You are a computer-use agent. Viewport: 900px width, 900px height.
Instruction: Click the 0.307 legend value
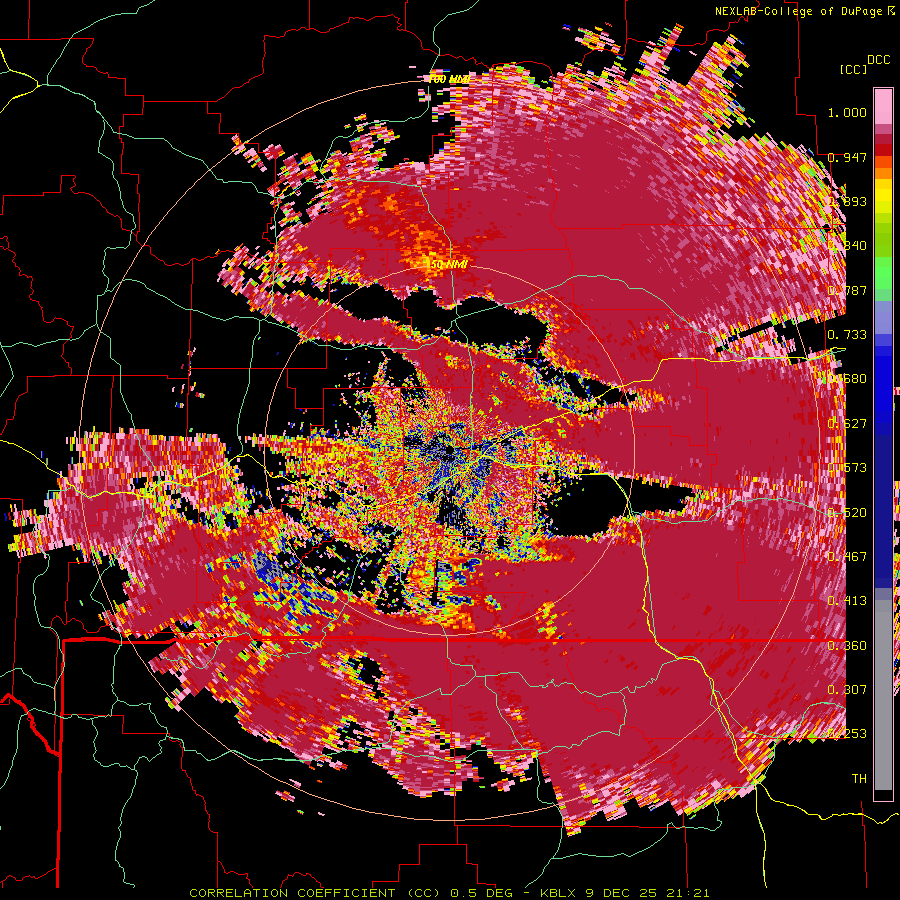click(x=847, y=690)
